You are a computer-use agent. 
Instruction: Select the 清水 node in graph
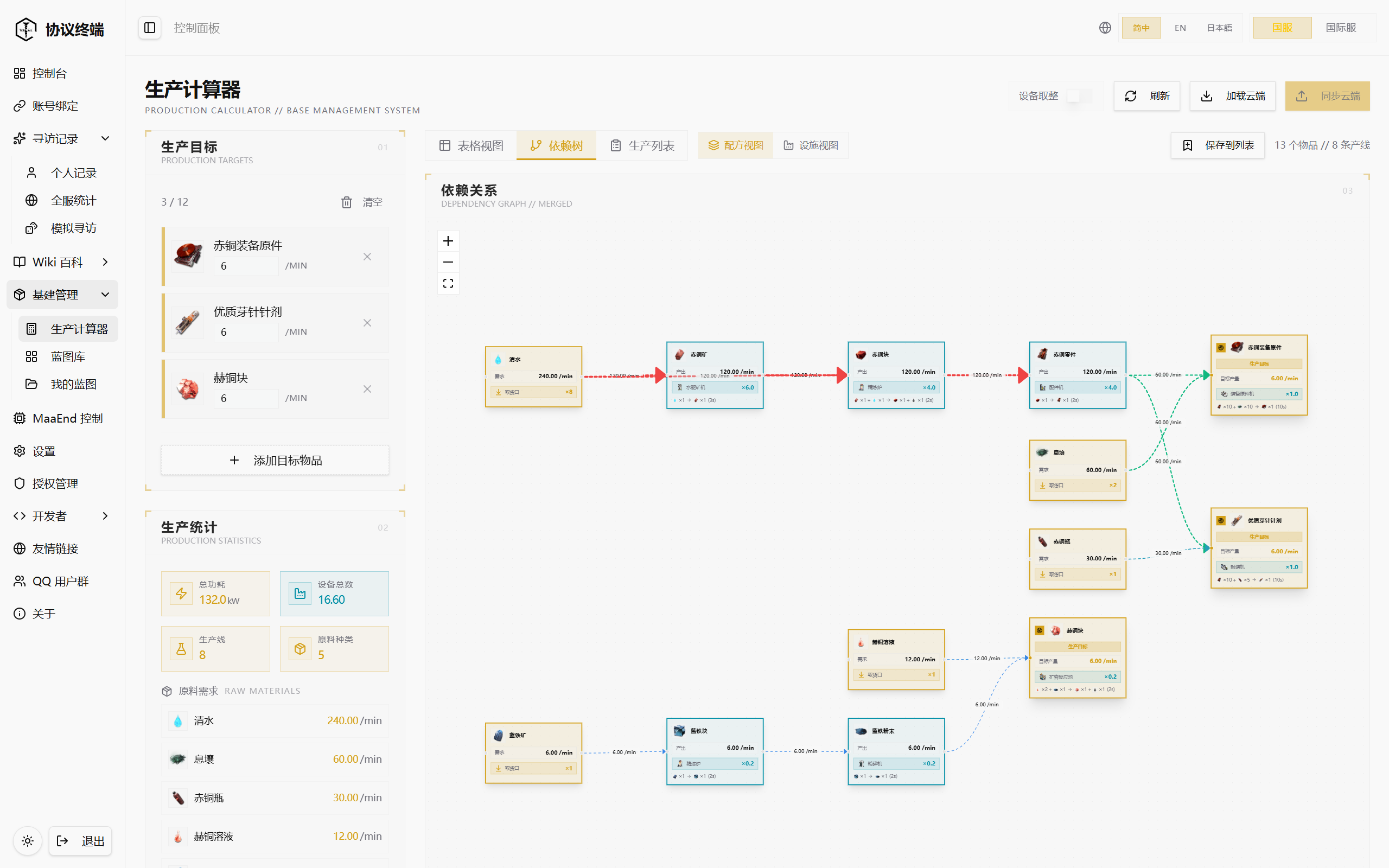534,376
